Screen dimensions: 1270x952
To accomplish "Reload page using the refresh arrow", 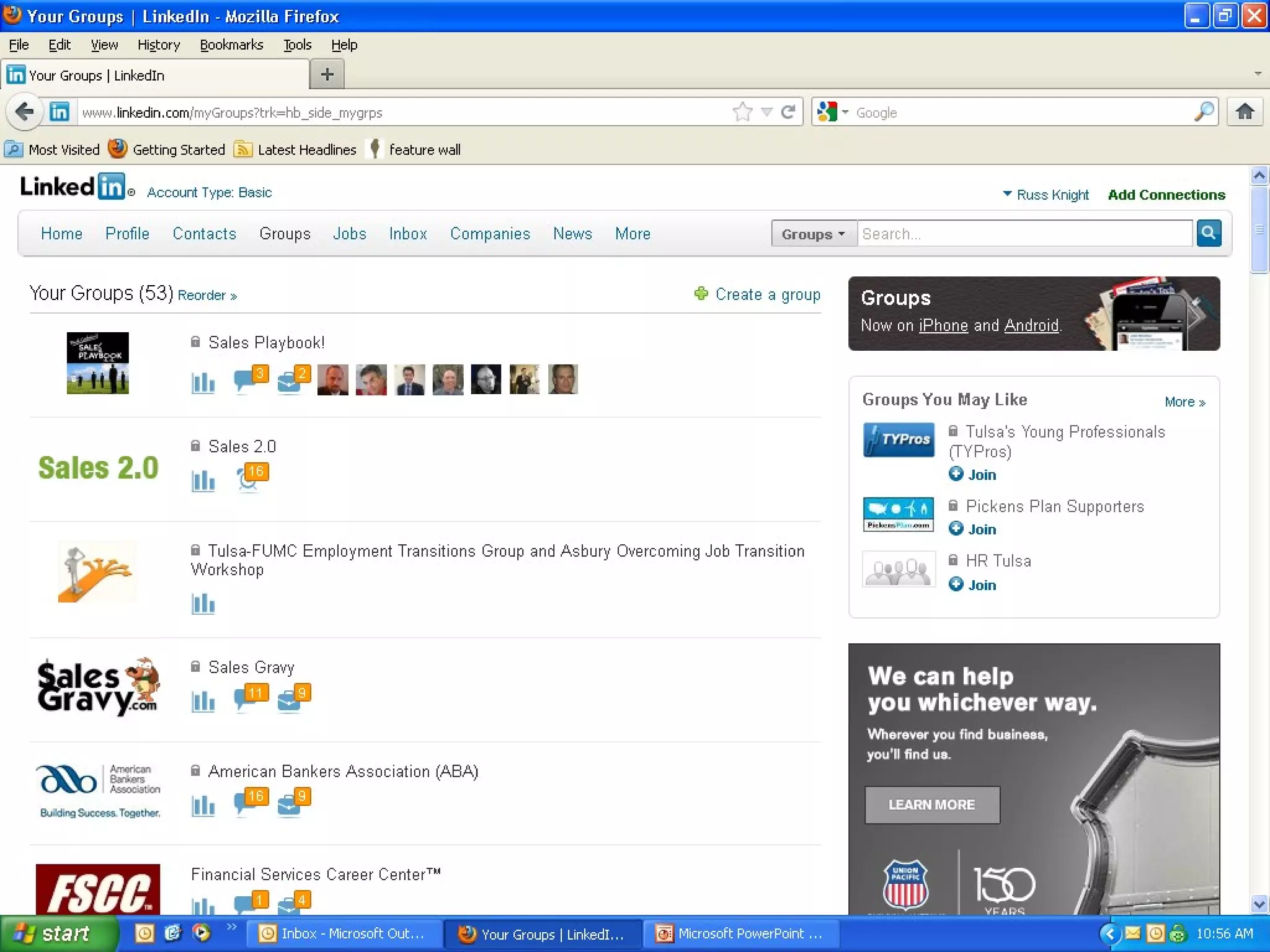I will 788,112.
